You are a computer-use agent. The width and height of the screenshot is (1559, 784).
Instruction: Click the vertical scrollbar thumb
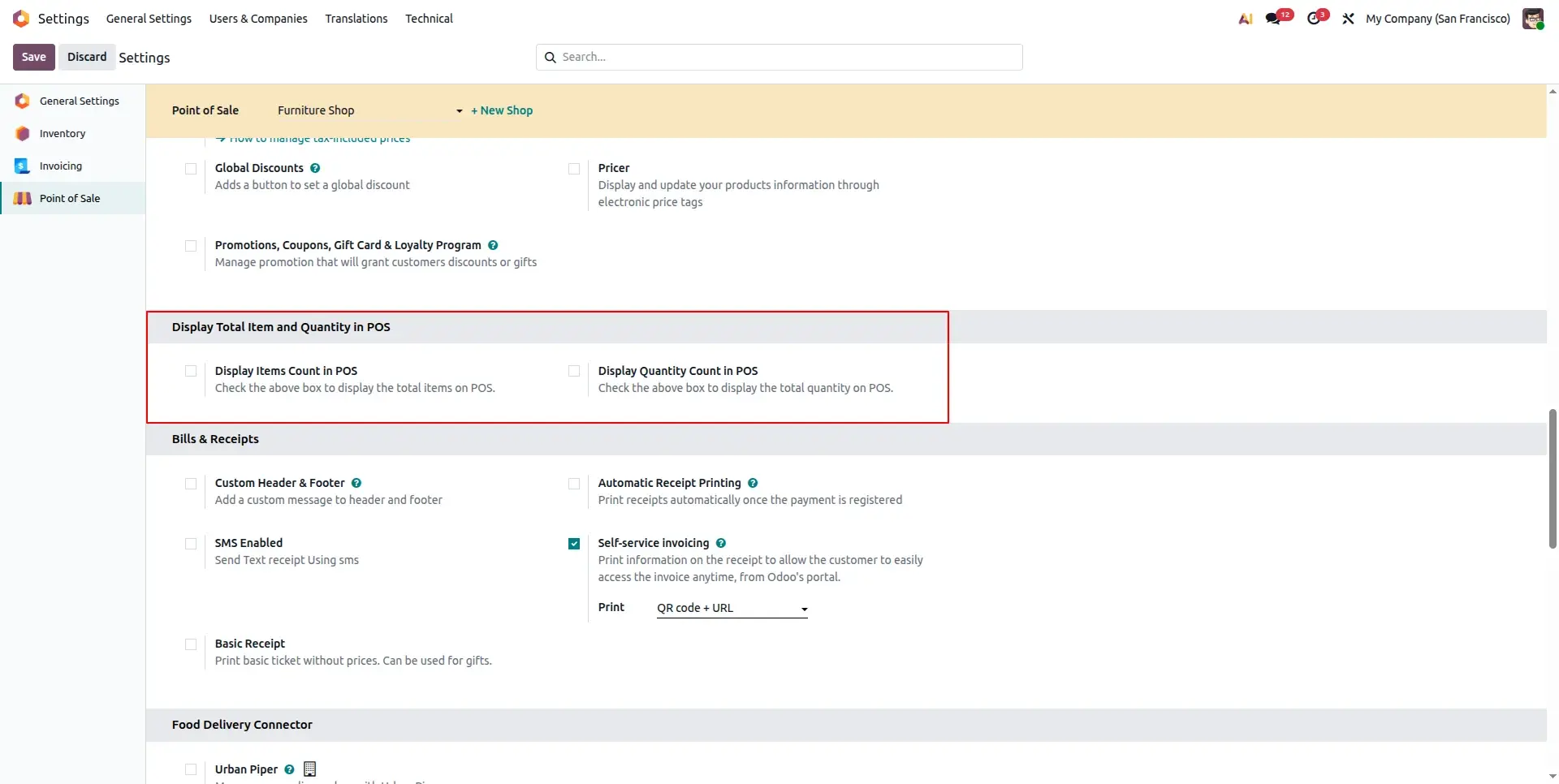coord(1553,479)
